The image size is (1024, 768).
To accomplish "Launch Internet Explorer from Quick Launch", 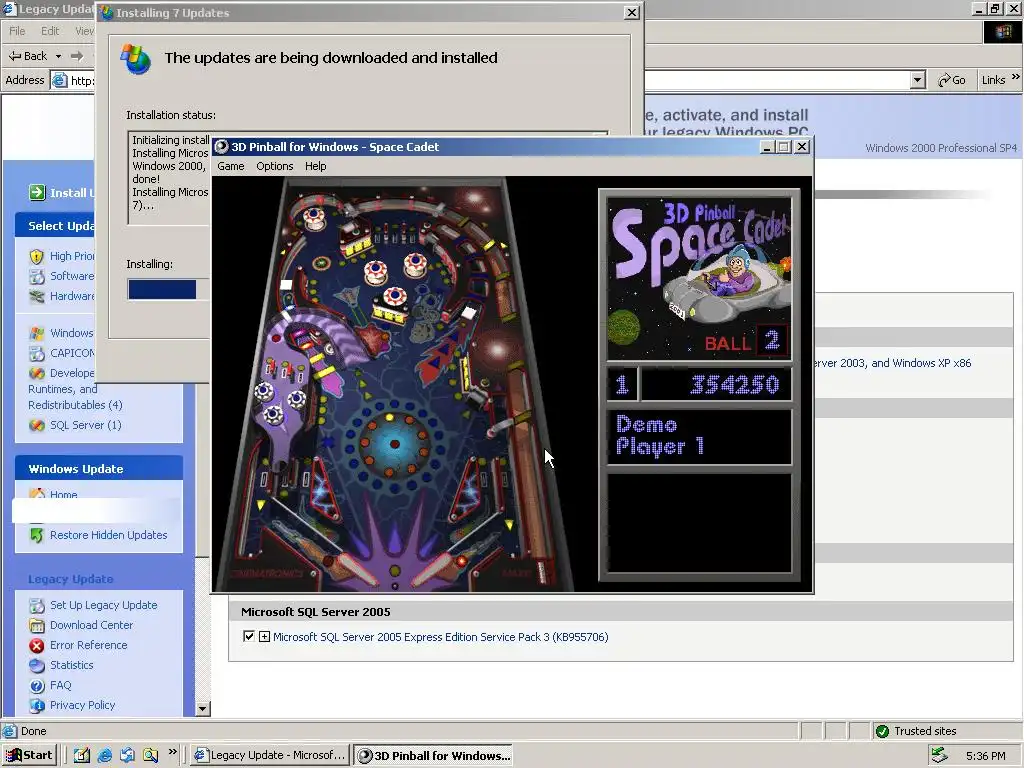I will click(x=104, y=755).
